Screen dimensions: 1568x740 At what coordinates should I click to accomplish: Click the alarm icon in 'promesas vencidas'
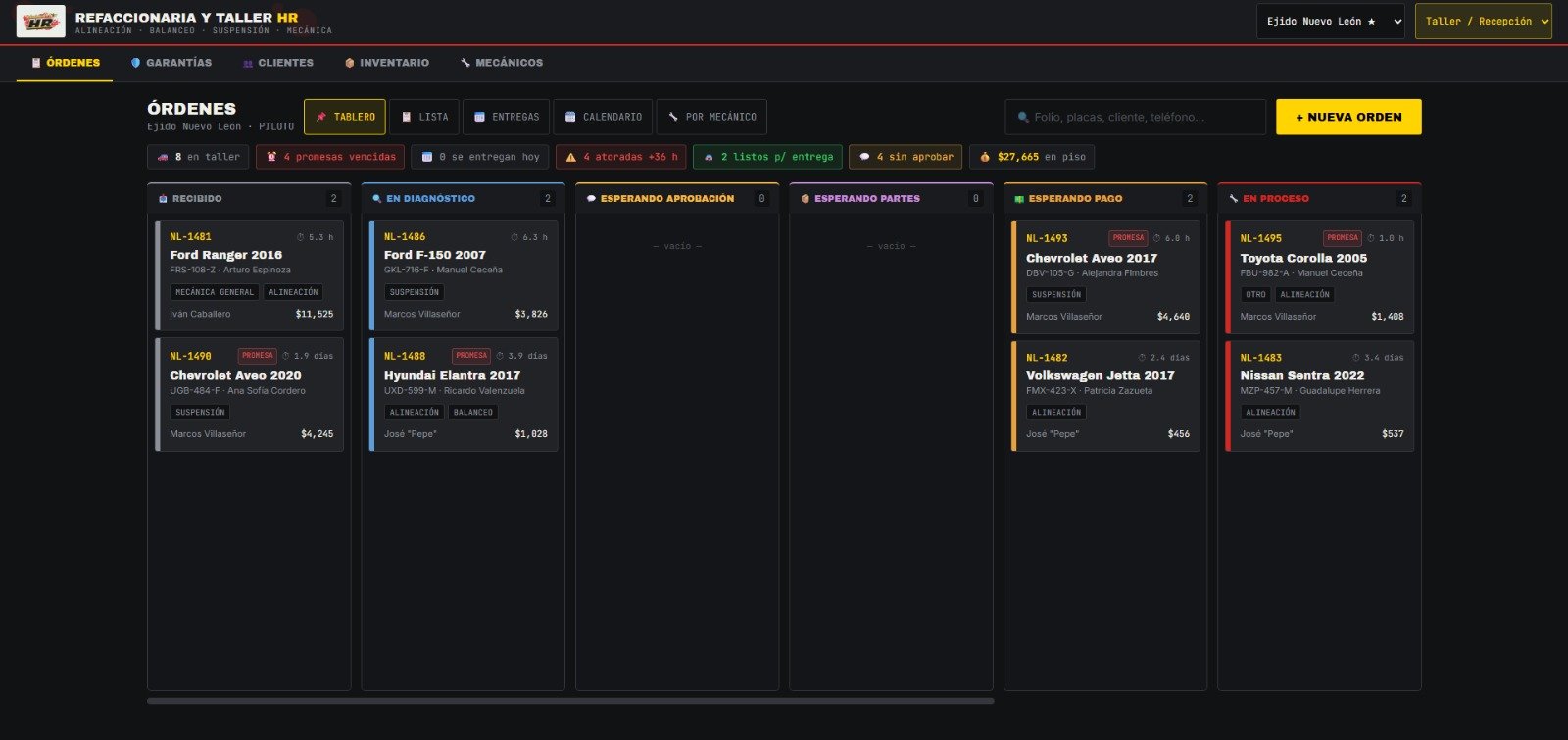(x=271, y=157)
